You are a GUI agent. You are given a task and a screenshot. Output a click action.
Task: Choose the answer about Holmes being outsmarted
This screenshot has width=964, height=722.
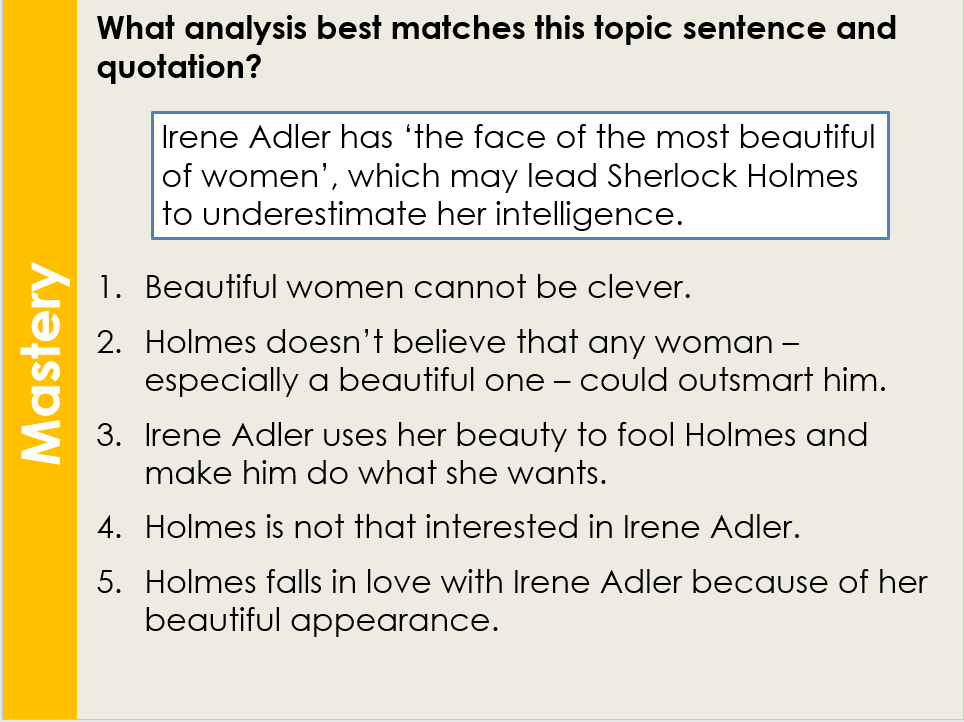coord(515,361)
